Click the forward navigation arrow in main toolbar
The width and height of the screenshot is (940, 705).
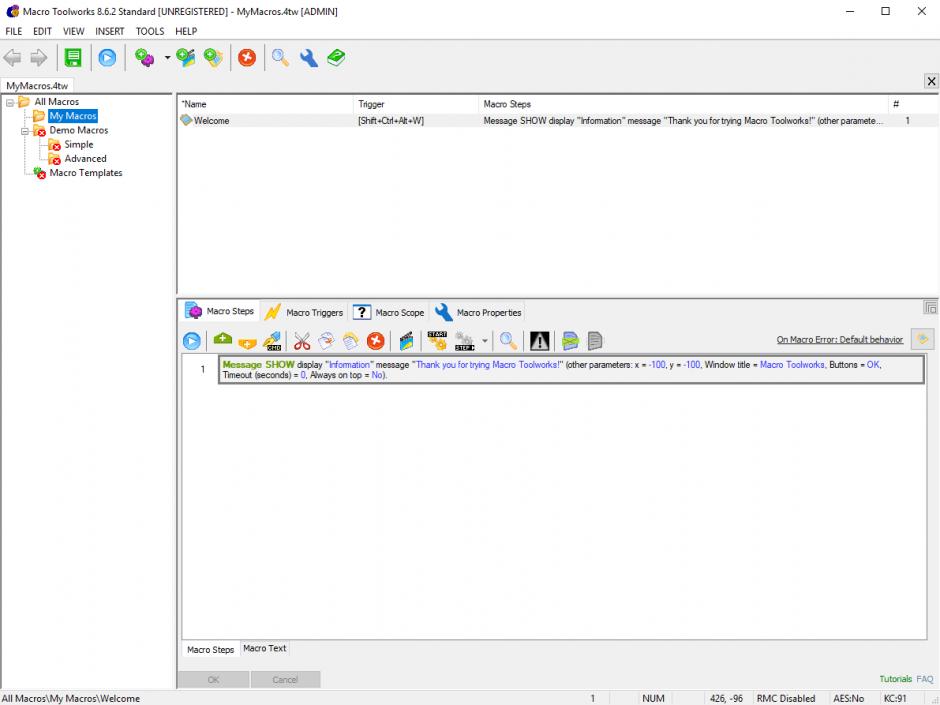[x=38, y=58]
